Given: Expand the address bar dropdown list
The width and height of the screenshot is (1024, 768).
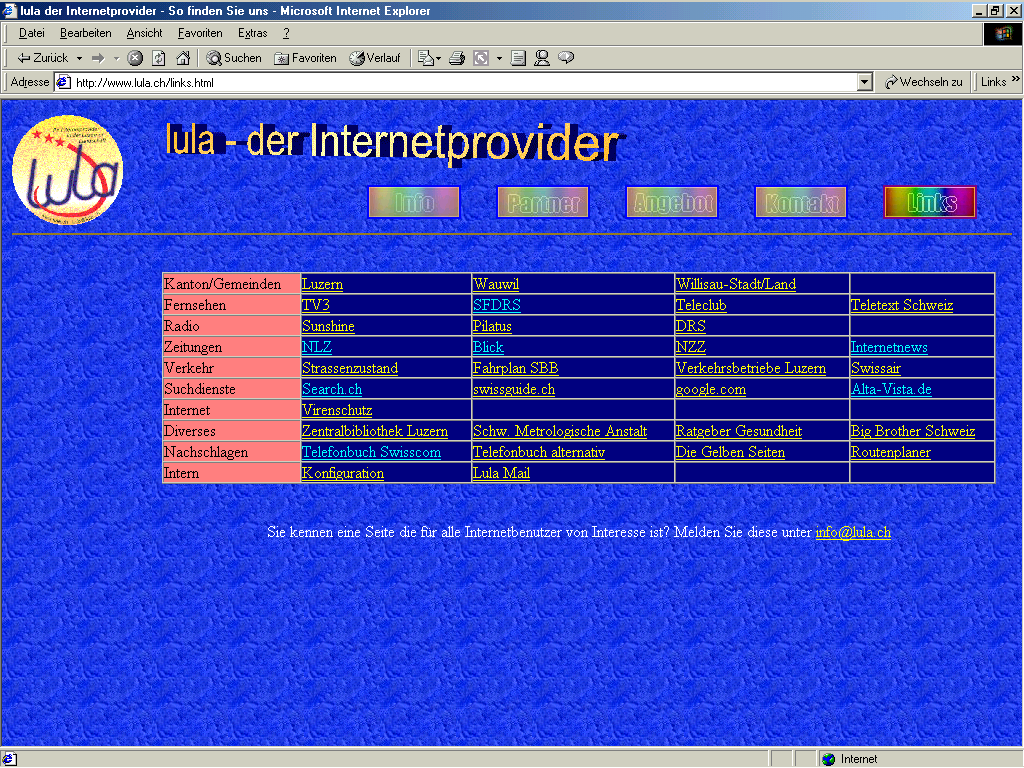Looking at the screenshot, I should click(865, 82).
